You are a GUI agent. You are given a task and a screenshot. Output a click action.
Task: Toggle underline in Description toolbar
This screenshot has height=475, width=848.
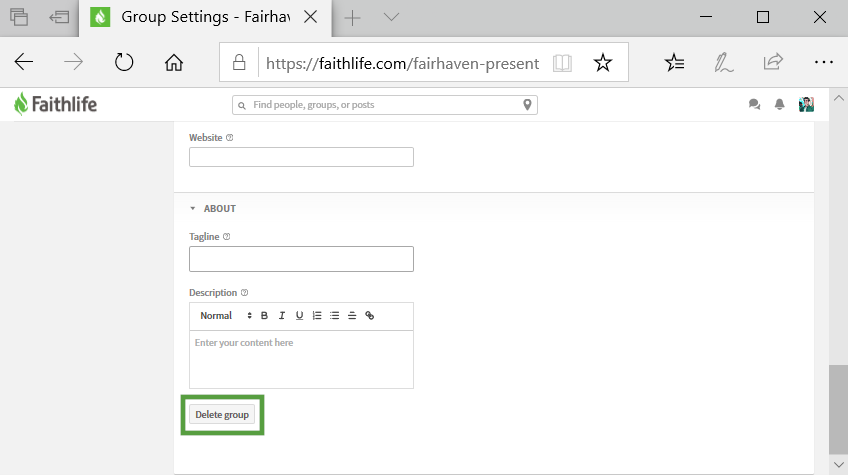(x=299, y=316)
